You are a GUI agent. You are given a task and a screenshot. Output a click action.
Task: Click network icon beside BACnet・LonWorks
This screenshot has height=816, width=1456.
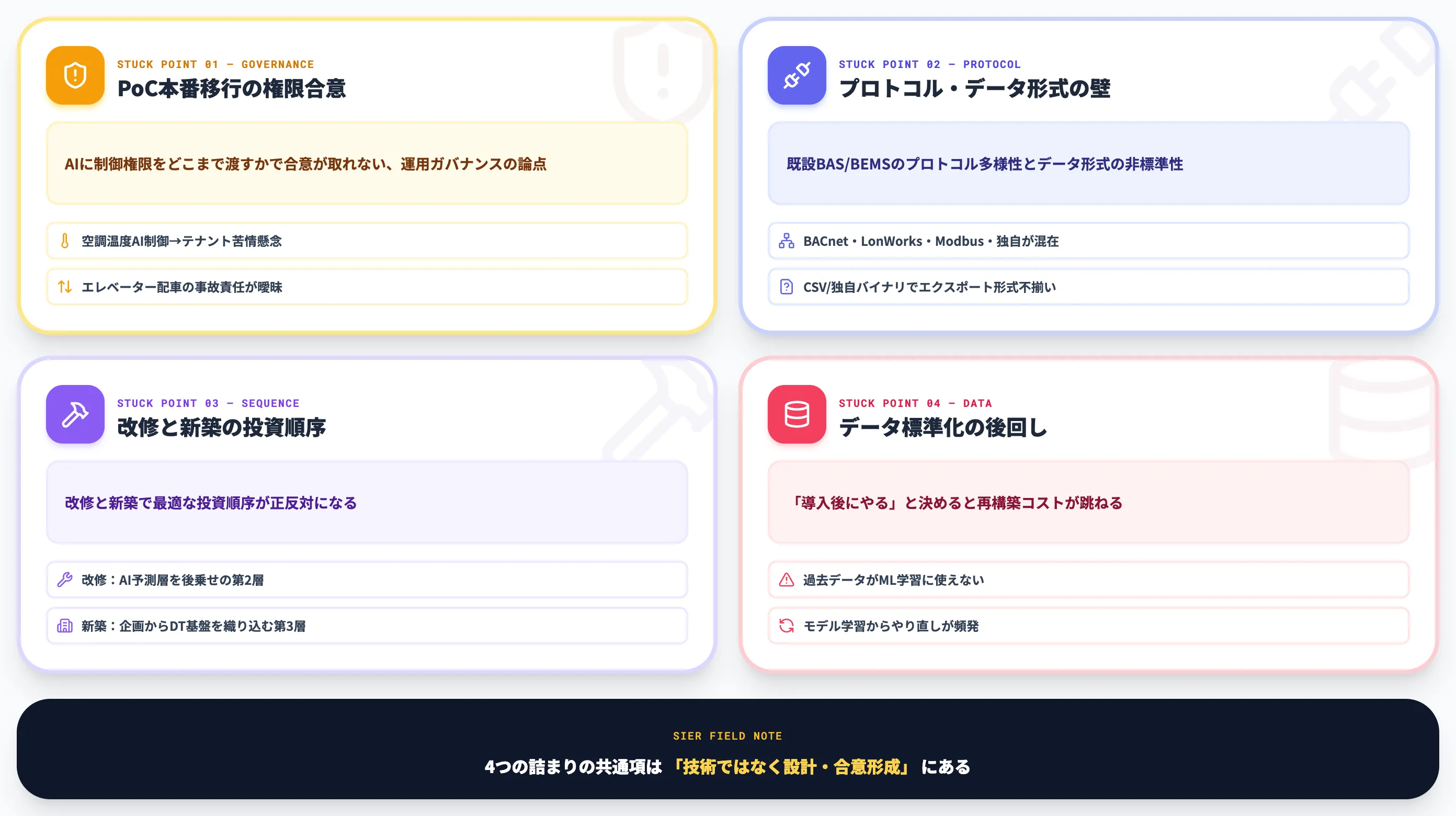tap(786, 241)
